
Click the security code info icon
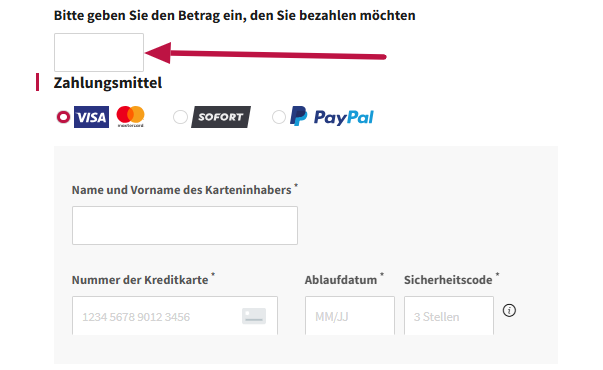coord(509,310)
